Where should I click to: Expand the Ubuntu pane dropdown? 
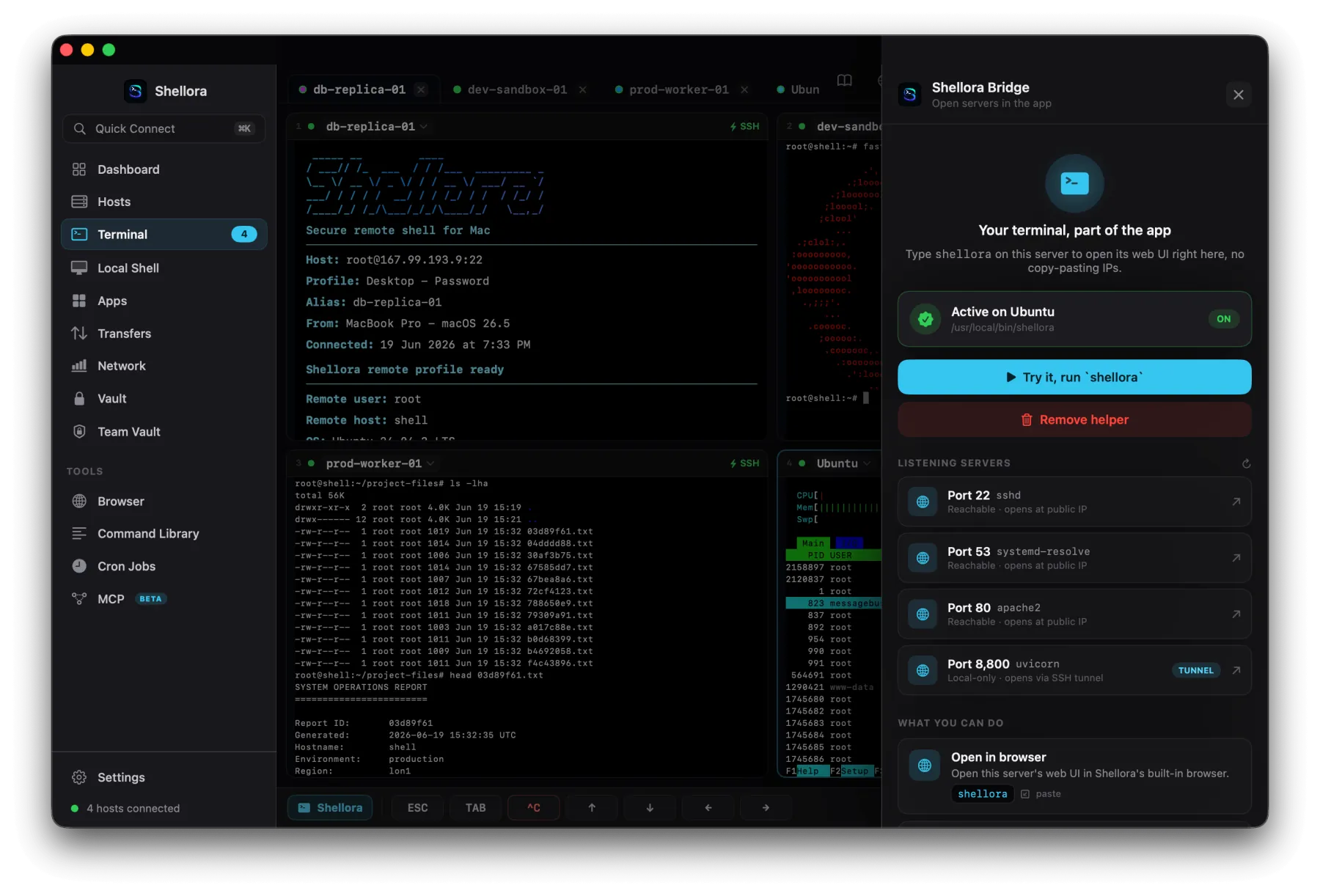(x=868, y=463)
